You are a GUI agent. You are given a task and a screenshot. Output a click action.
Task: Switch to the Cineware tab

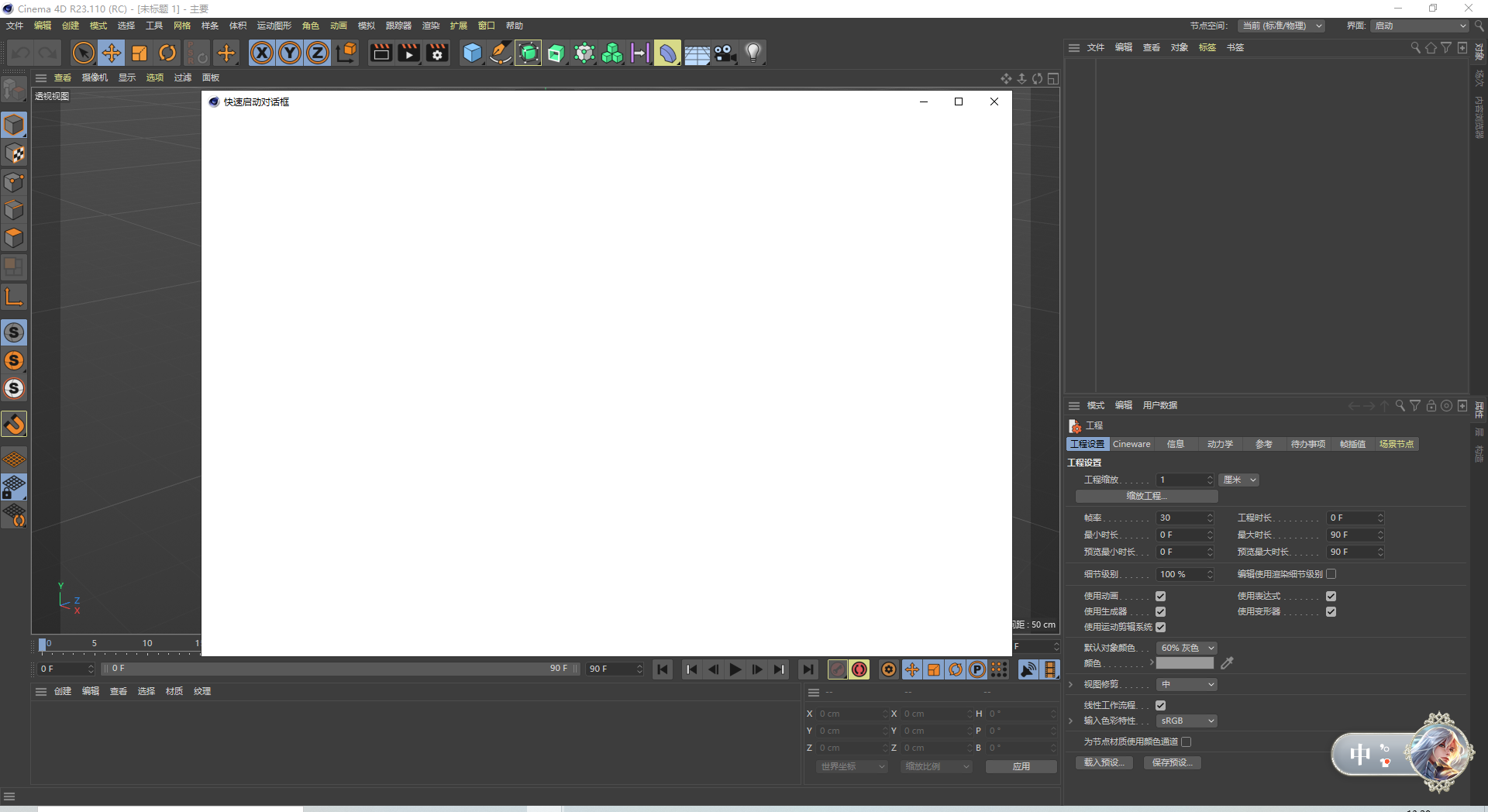(x=1131, y=444)
